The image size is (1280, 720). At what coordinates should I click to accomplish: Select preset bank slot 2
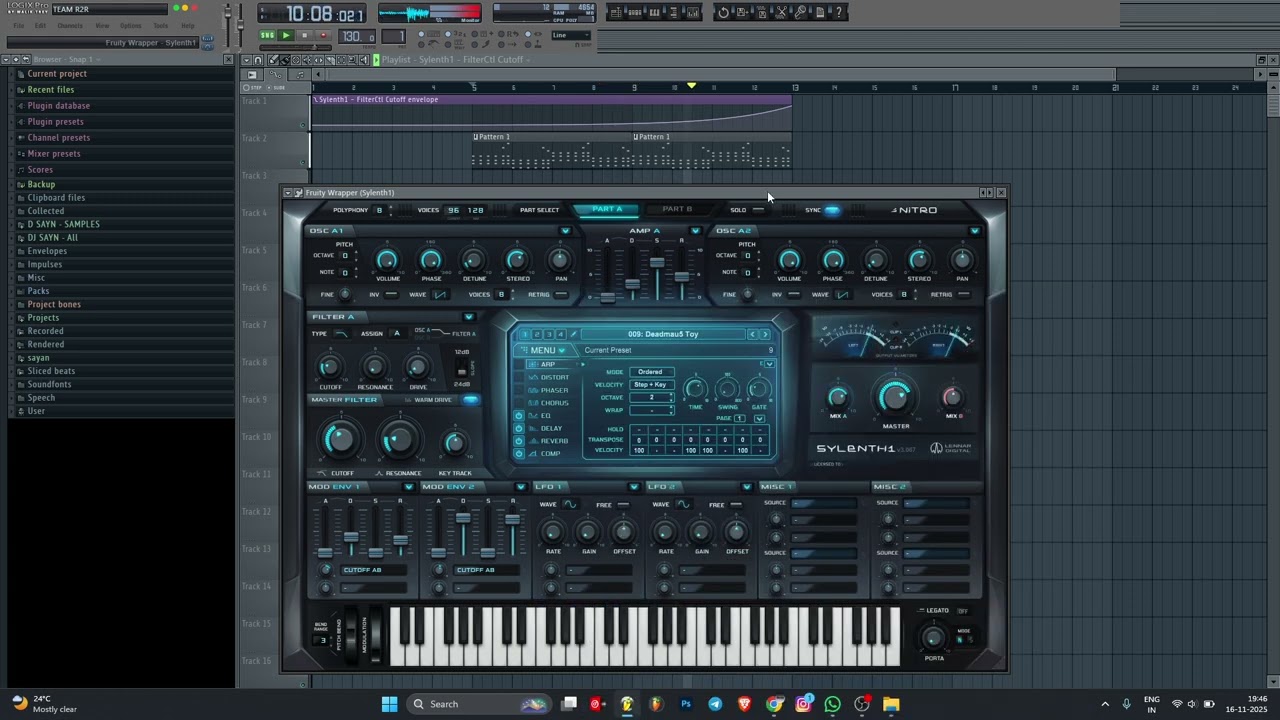coord(537,334)
